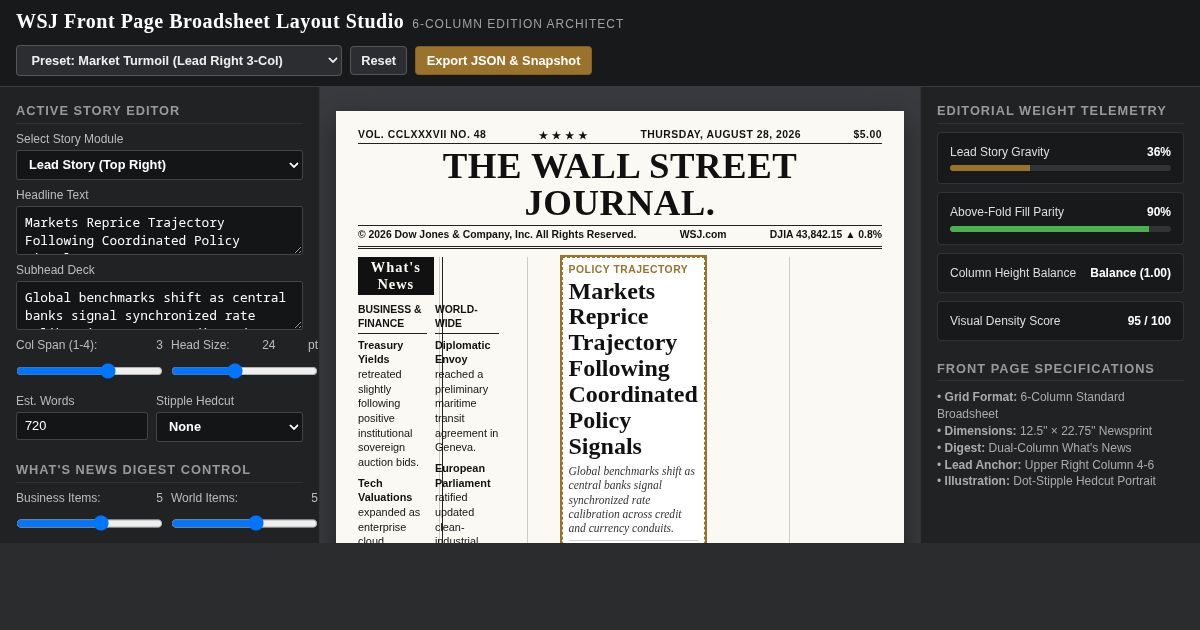Click the DJIA 43,842.15 ticker text
This screenshot has width=1200, height=630.
click(x=826, y=234)
